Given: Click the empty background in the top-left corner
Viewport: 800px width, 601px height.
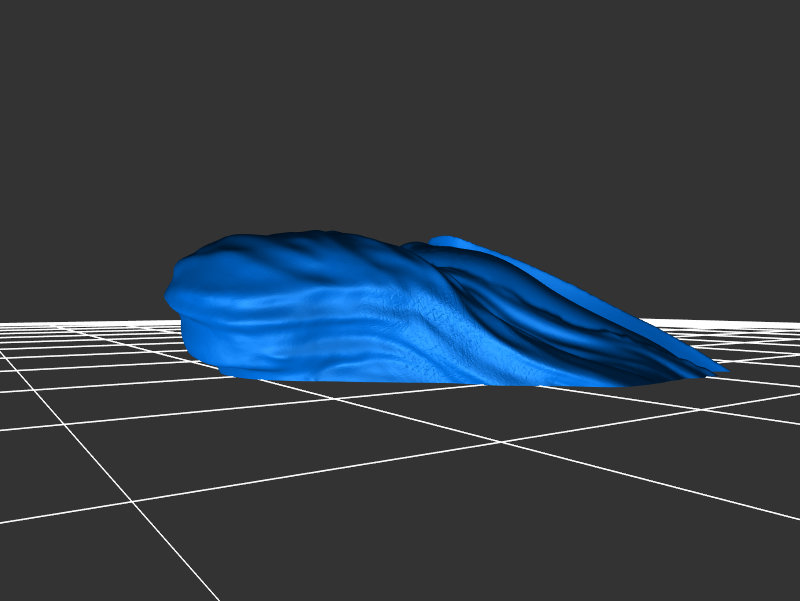Looking at the screenshot, I should pos(40,40).
